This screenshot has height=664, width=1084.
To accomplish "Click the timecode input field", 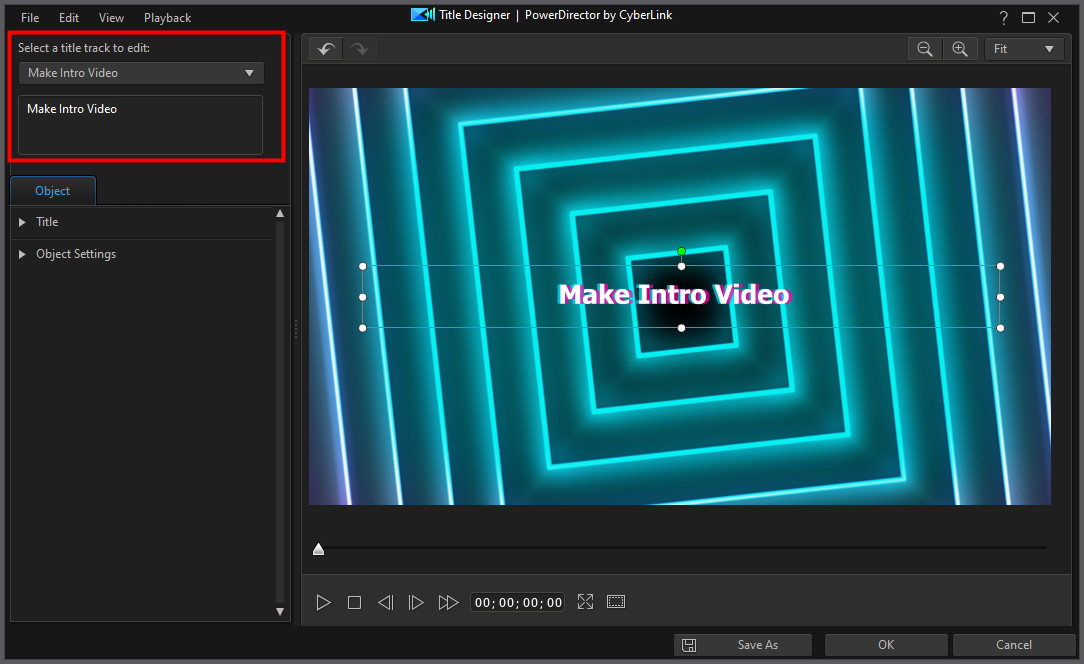I will click(517, 601).
